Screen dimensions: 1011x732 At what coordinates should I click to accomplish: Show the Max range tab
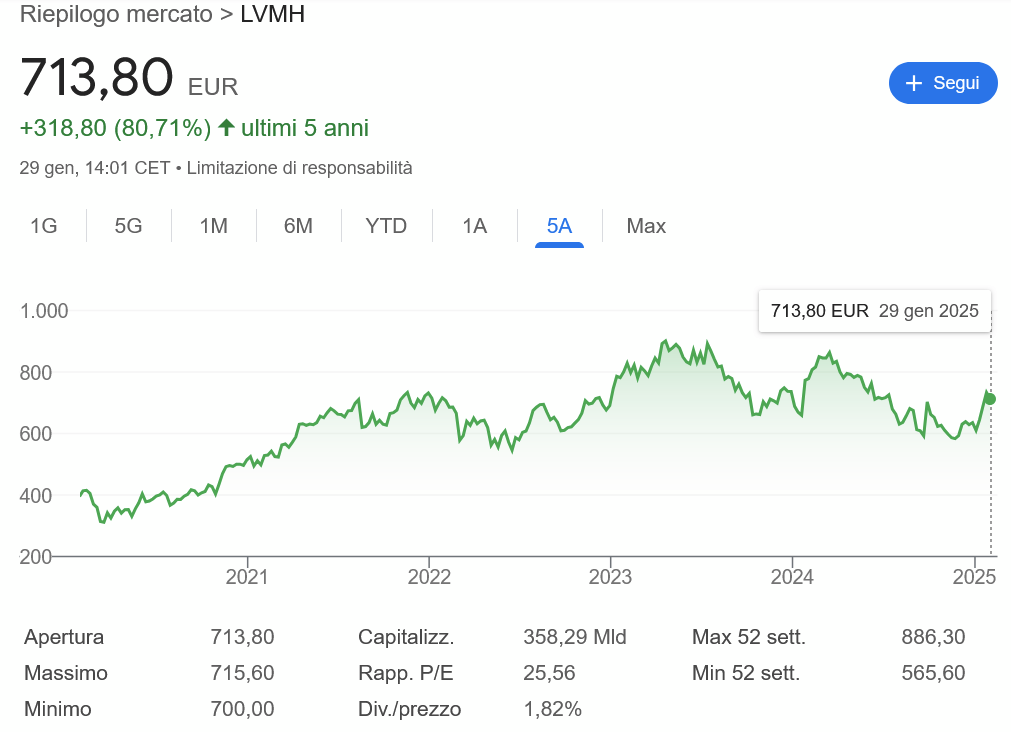(x=646, y=226)
